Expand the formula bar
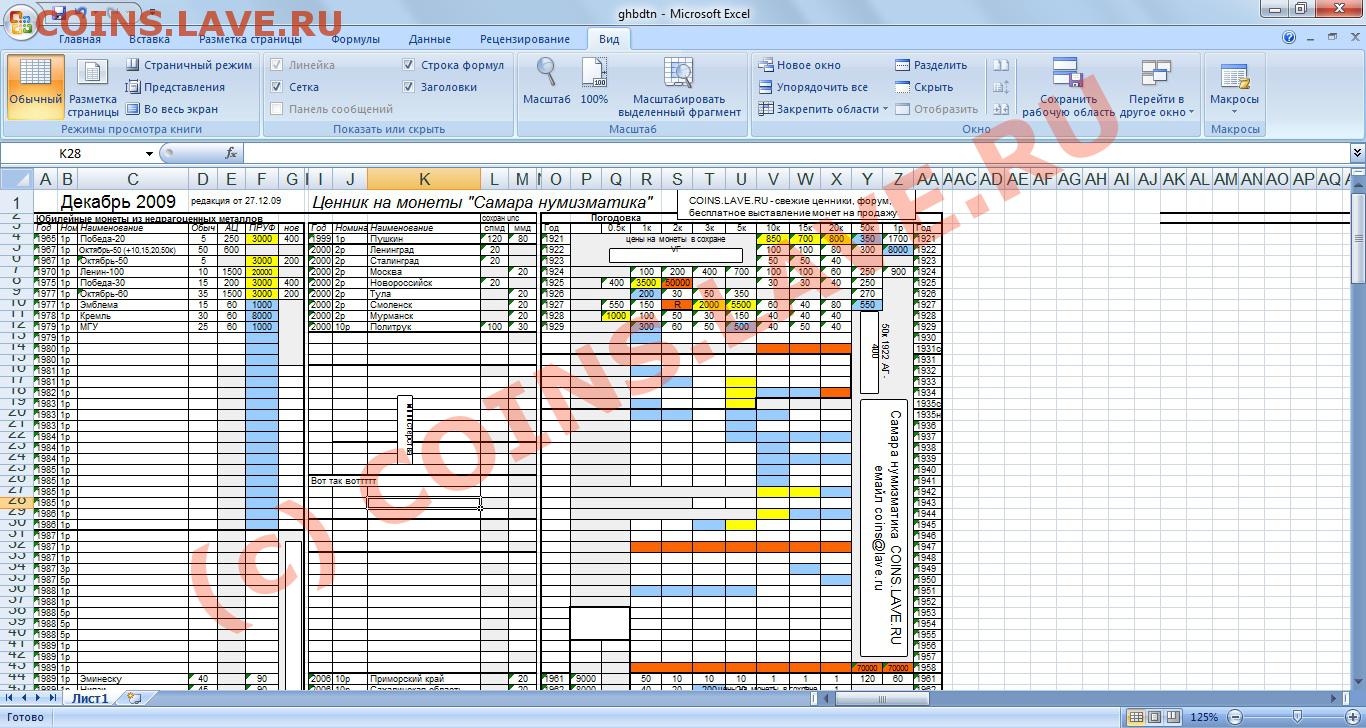 [1357, 153]
